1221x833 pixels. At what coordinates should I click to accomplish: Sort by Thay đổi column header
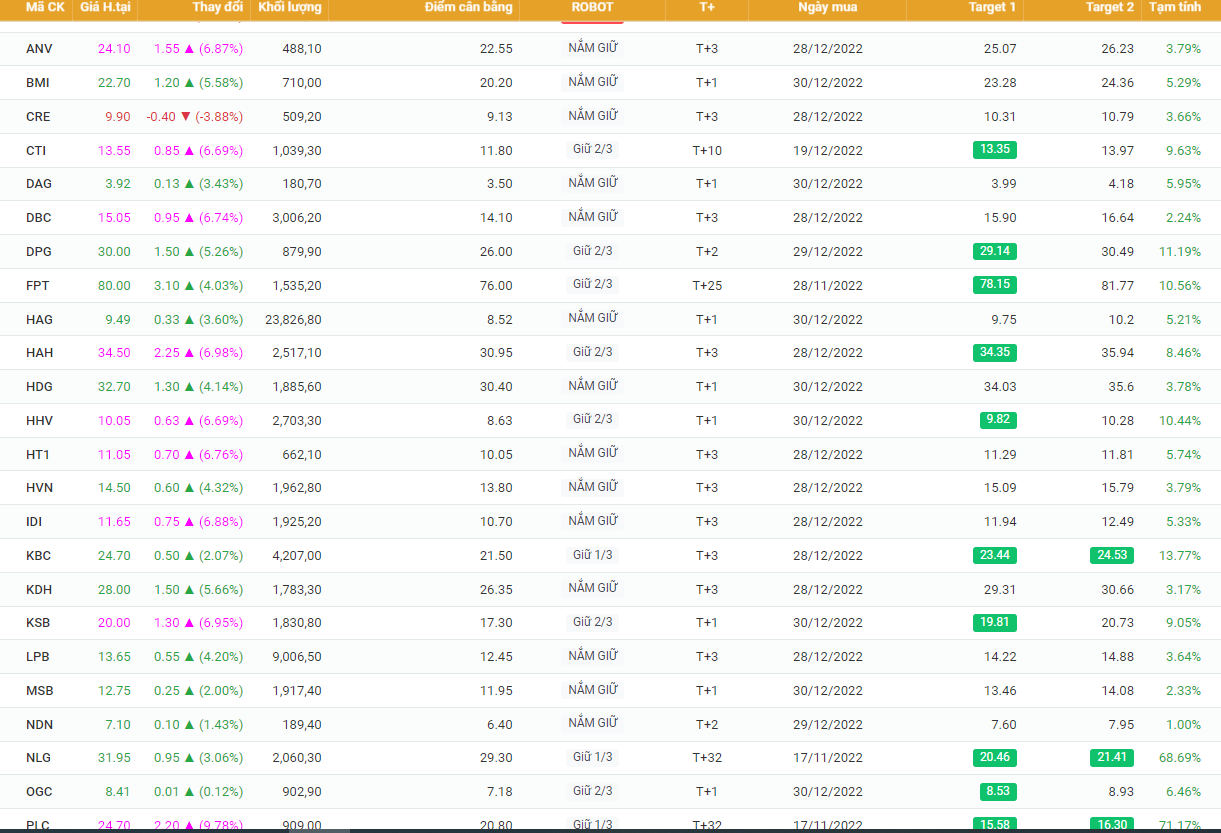pos(217,7)
